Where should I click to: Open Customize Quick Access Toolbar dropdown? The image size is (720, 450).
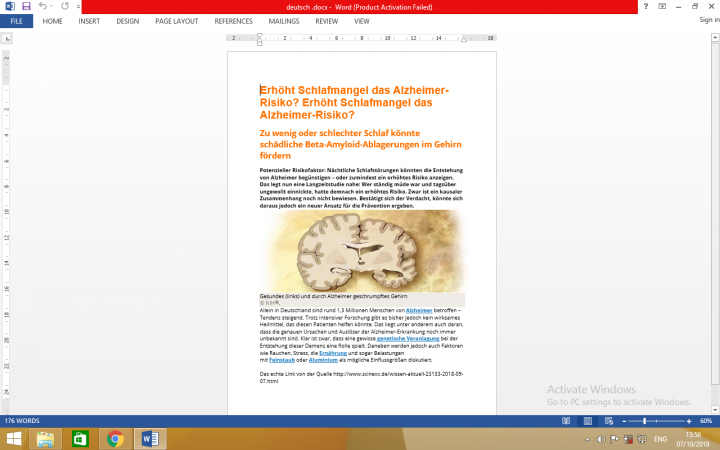click(78, 6)
